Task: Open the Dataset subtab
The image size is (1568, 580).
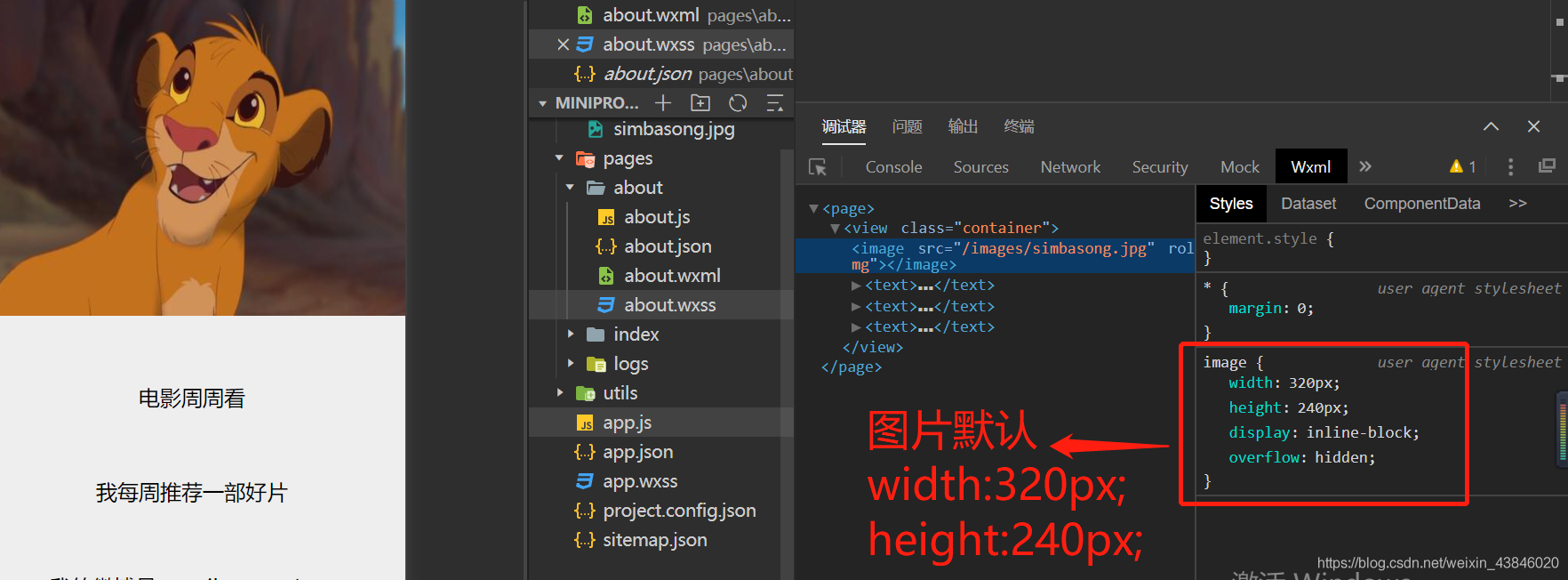Action: point(1308,204)
